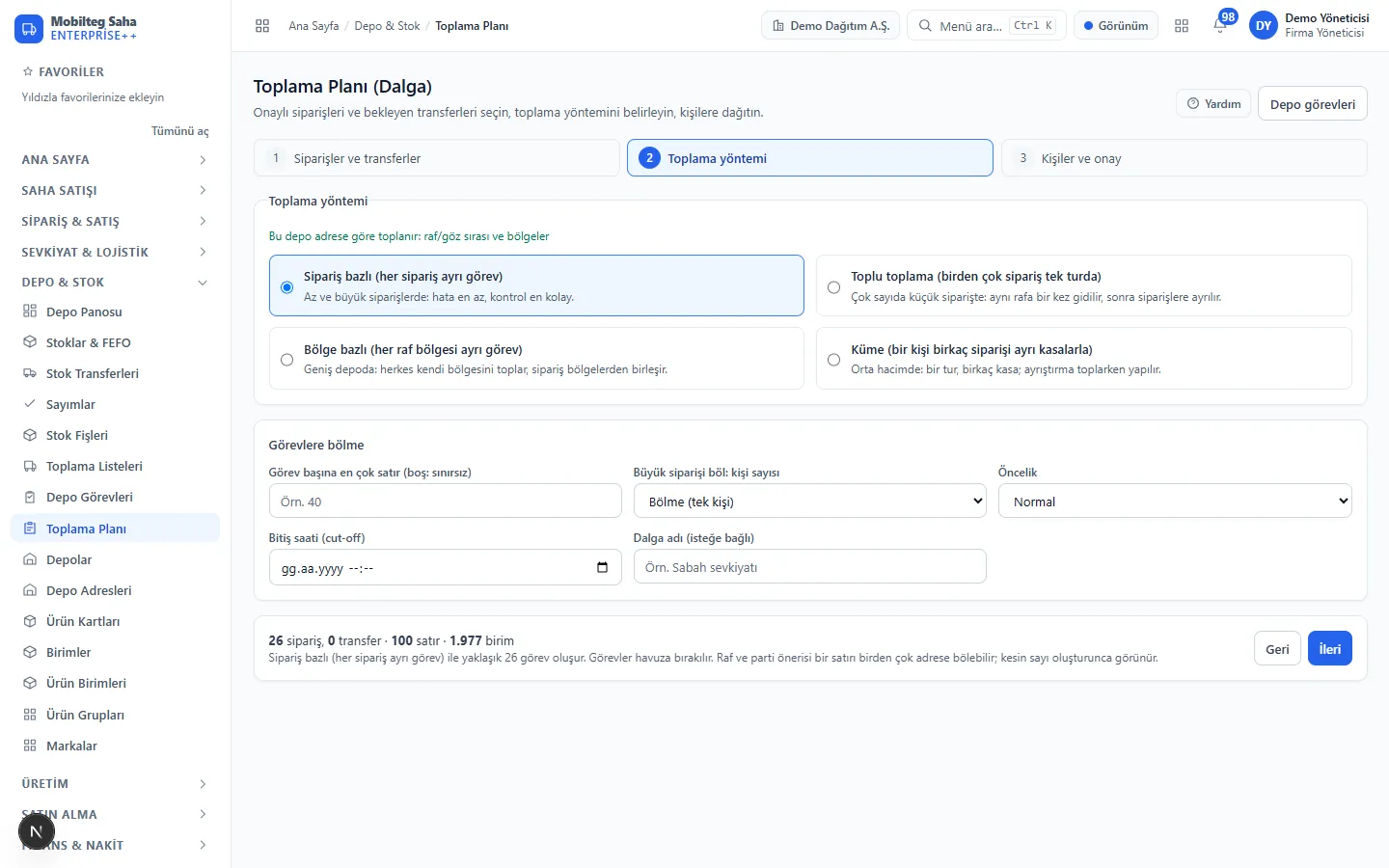Screen dimensions: 1389x868
Task: Click the İleri button
Action: point(1330,649)
